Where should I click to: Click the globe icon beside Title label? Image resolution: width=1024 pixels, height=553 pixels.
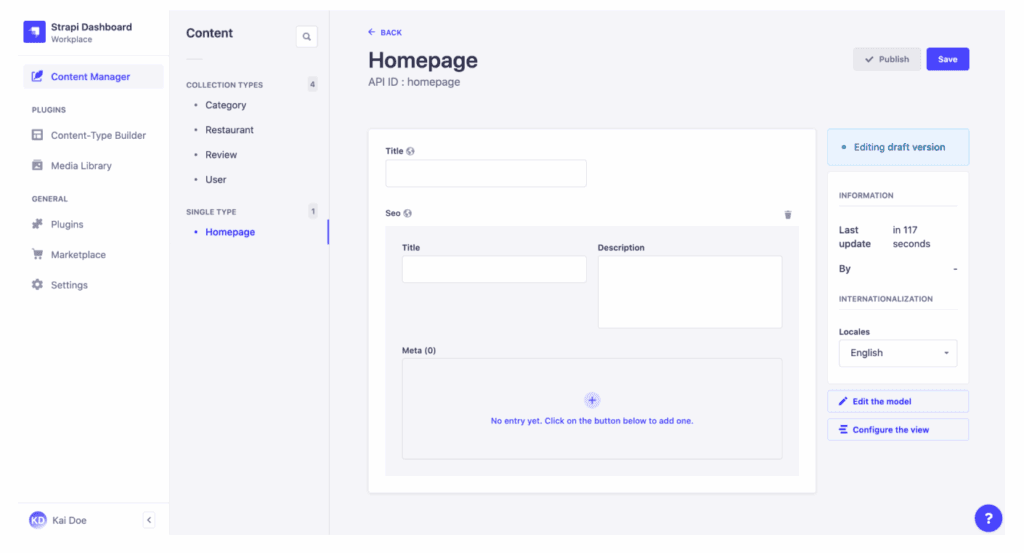pyautogui.click(x=411, y=151)
